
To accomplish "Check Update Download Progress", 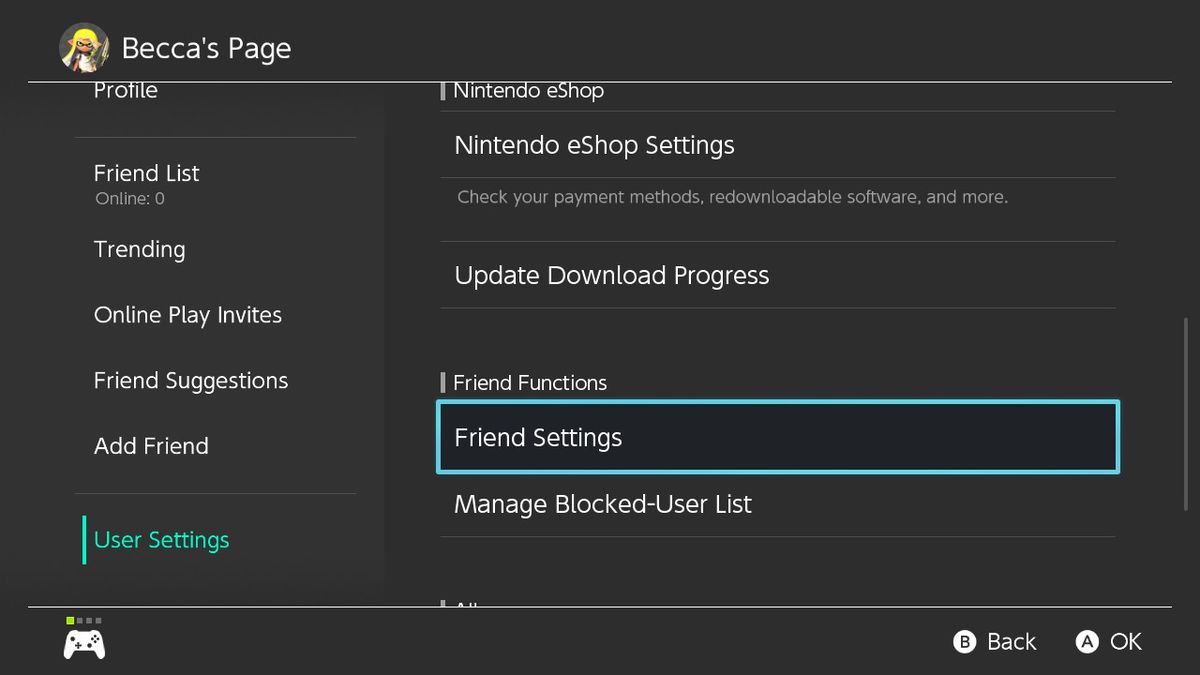I will (x=611, y=275).
